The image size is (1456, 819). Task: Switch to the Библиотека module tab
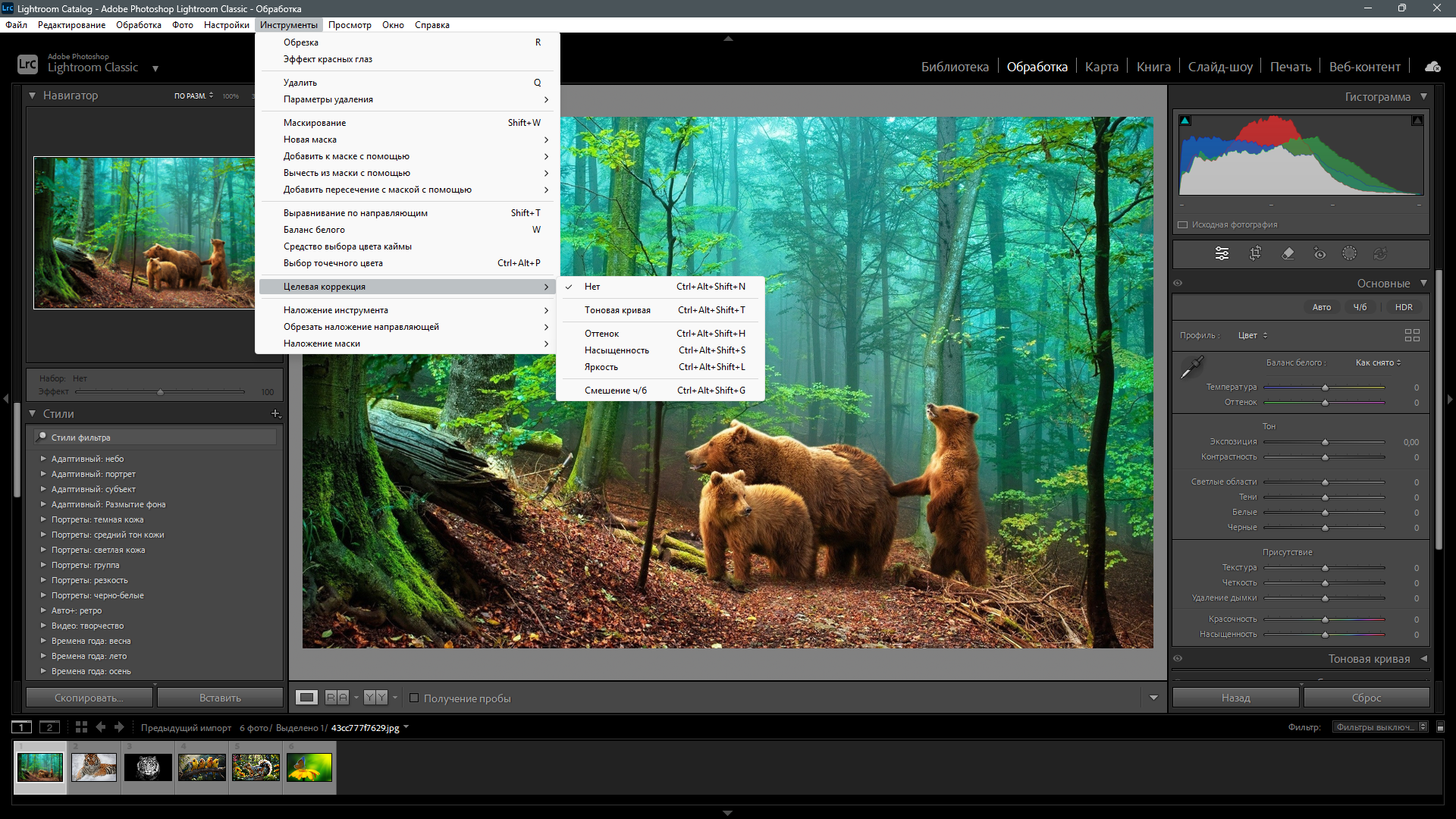(x=954, y=67)
